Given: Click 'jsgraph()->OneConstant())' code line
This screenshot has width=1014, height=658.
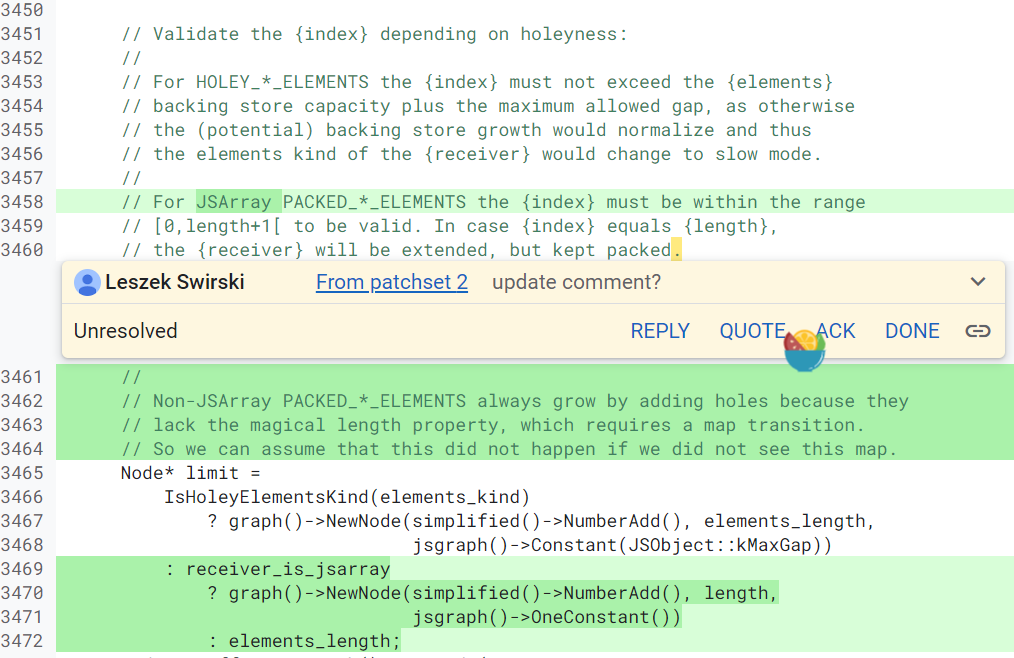Looking at the screenshot, I should [x=547, y=617].
